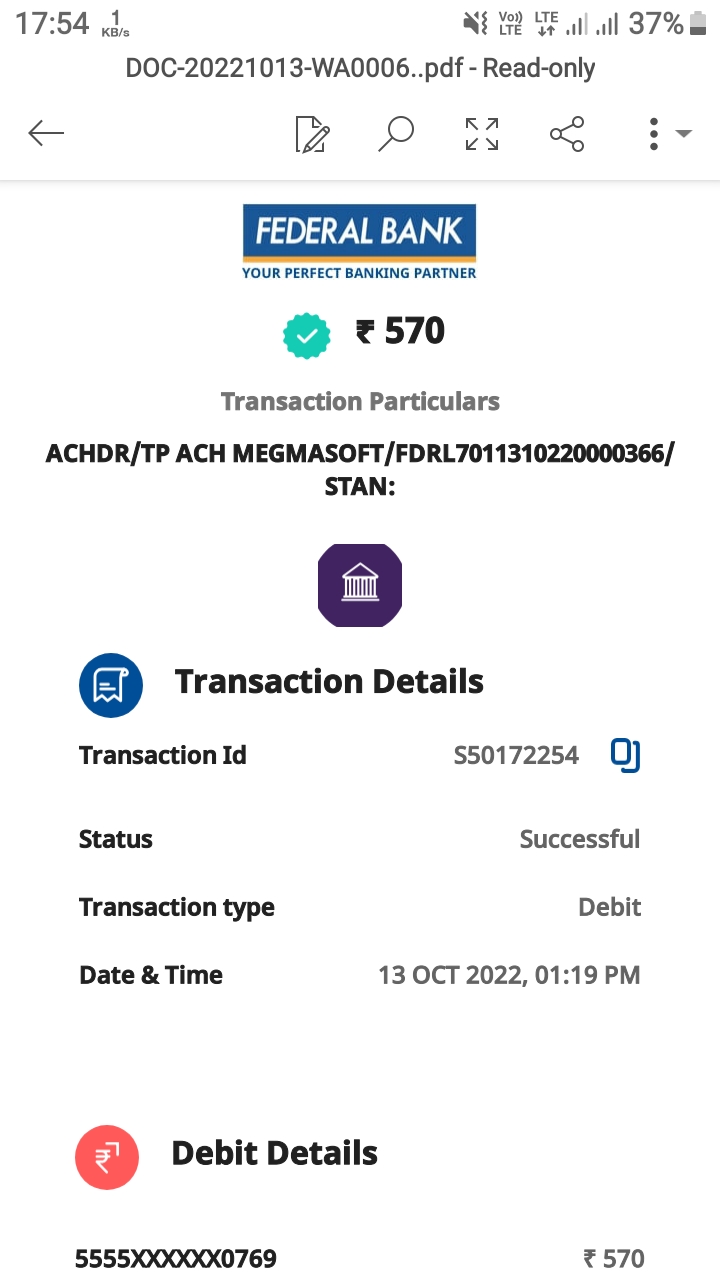Open the three-dot more options menu
This screenshot has height=1280, width=720.
click(654, 133)
